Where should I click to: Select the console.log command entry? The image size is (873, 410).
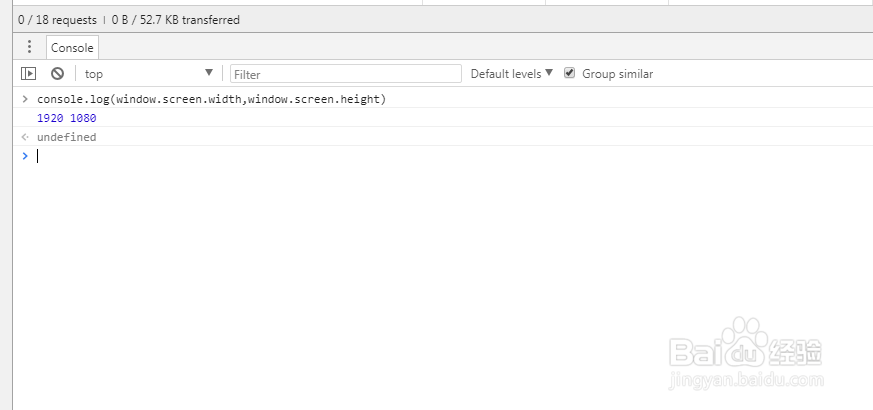tap(211, 99)
